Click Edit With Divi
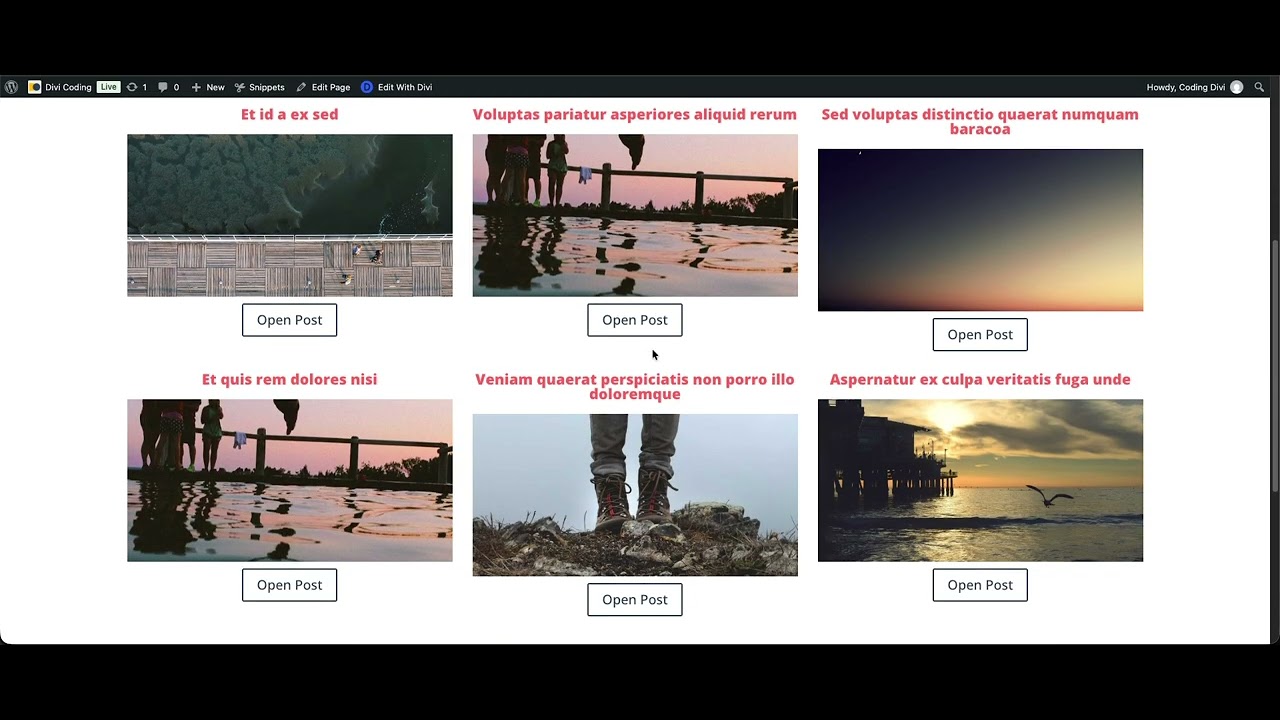1280x720 pixels. tap(397, 87)
